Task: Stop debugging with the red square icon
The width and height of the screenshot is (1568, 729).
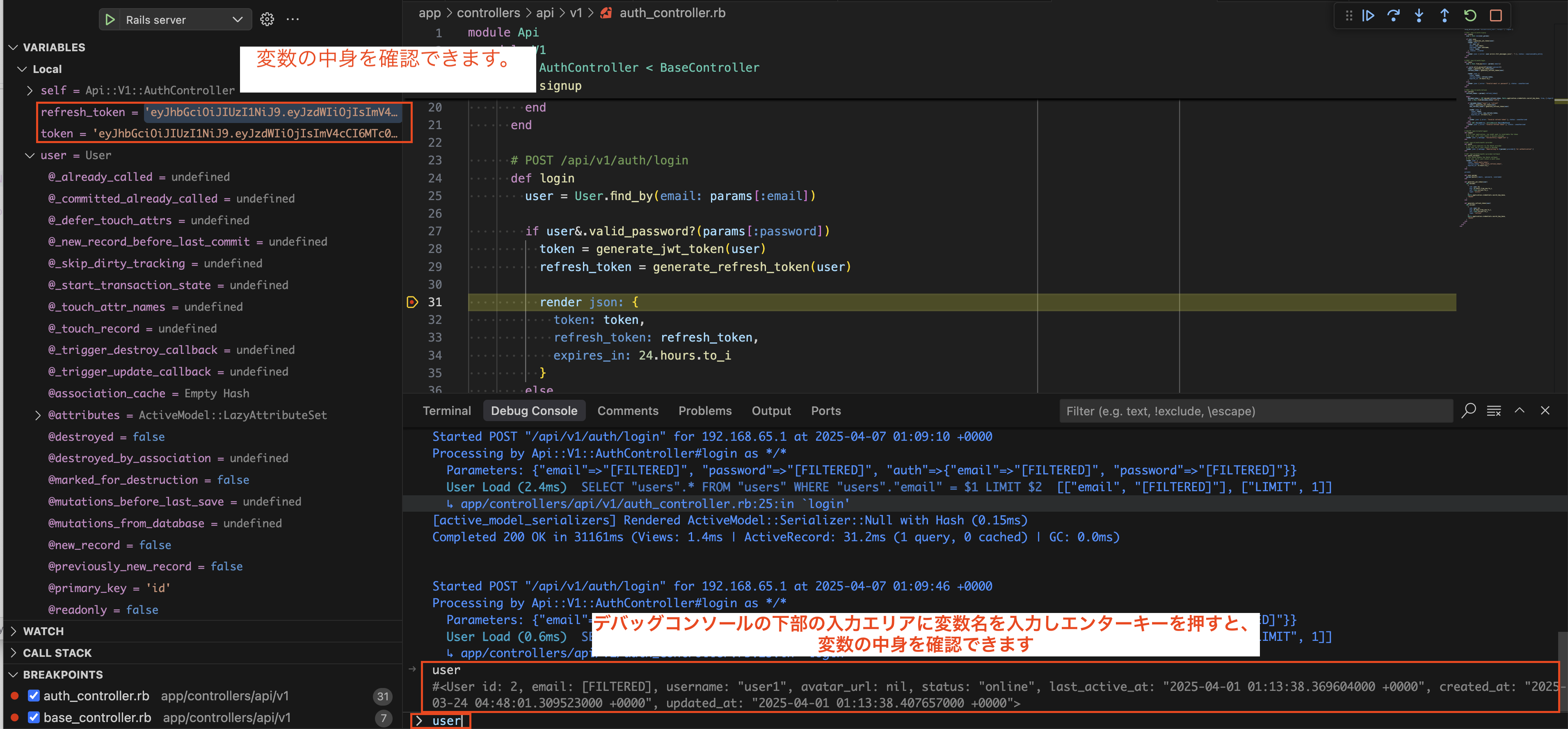Action: pyautogui.click(x=1496, y=15)
